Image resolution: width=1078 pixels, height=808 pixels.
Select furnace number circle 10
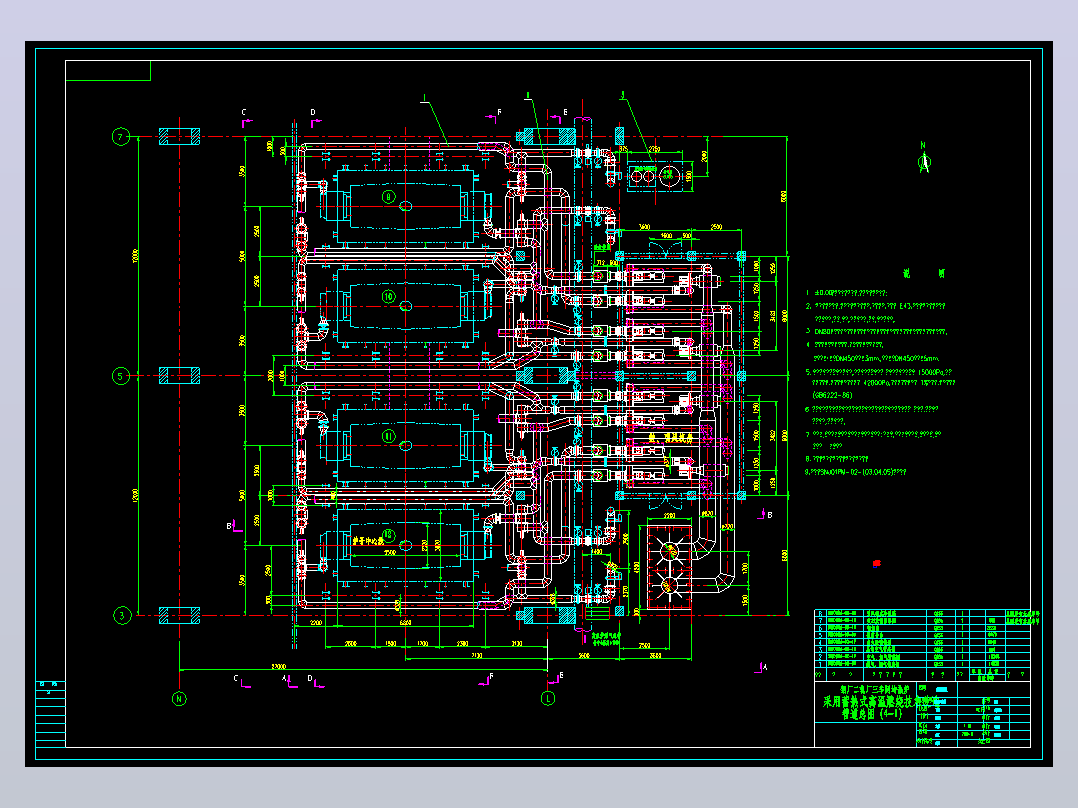pos(388,297)
